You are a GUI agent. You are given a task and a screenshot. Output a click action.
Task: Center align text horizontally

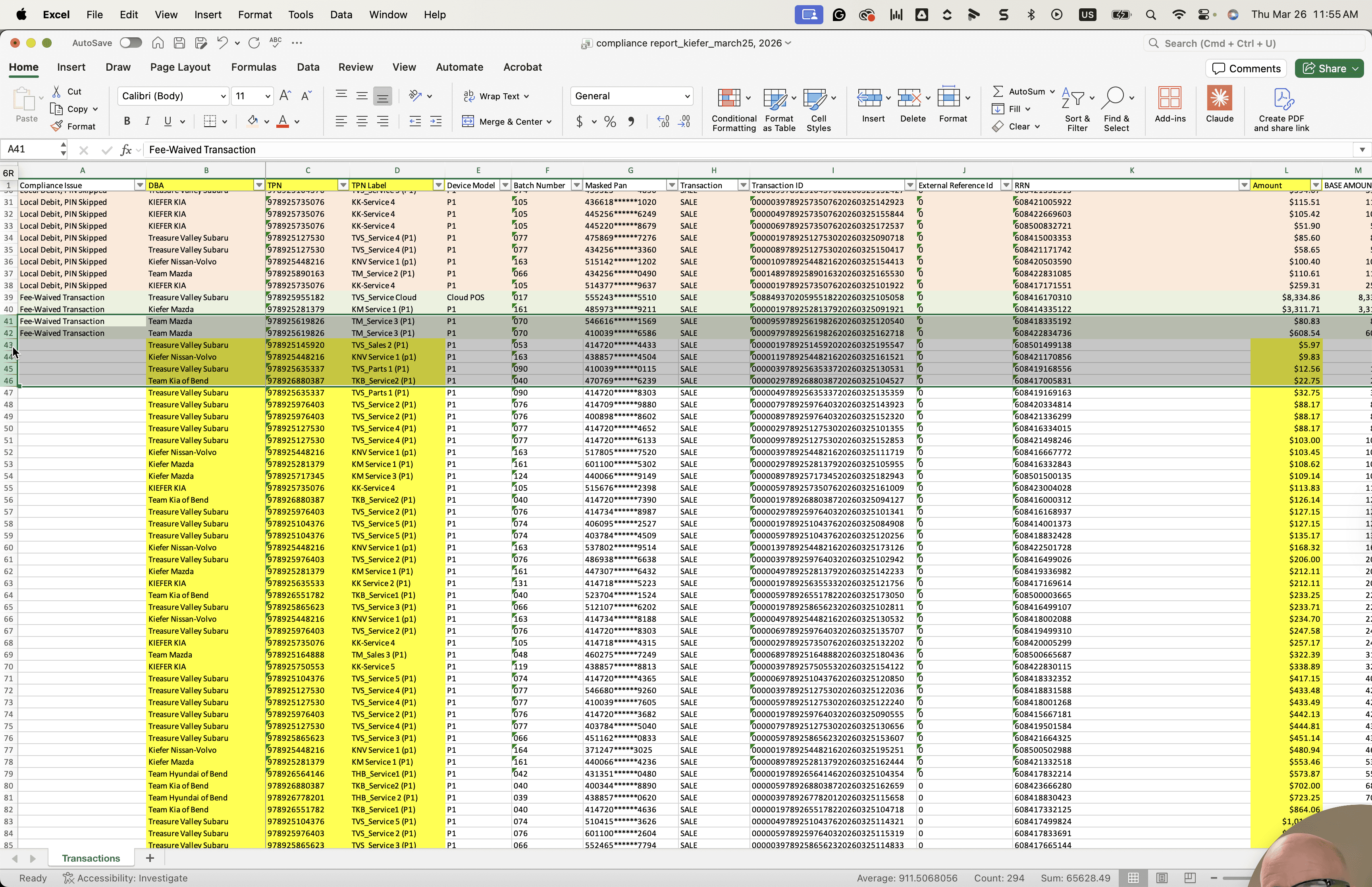pos(362,121)
